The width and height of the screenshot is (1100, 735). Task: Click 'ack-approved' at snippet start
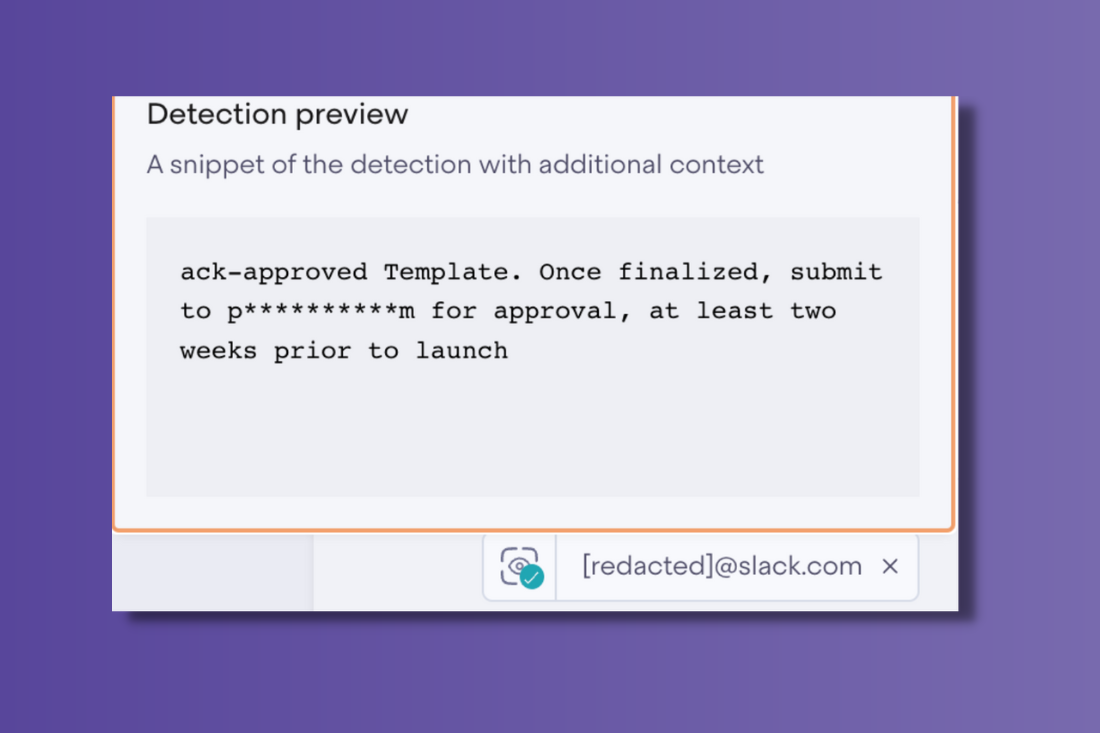pyautogui.click(x=274, y=272)
